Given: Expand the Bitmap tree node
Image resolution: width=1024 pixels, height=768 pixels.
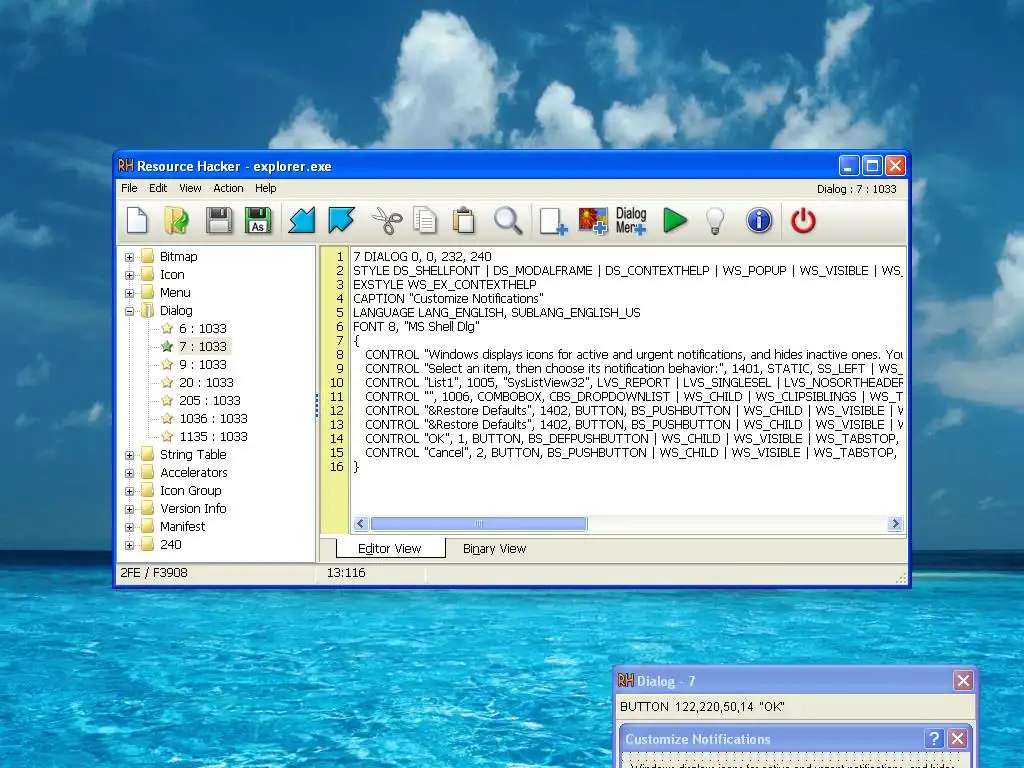Looking at the screenshot, I should [x=129, y=257].
